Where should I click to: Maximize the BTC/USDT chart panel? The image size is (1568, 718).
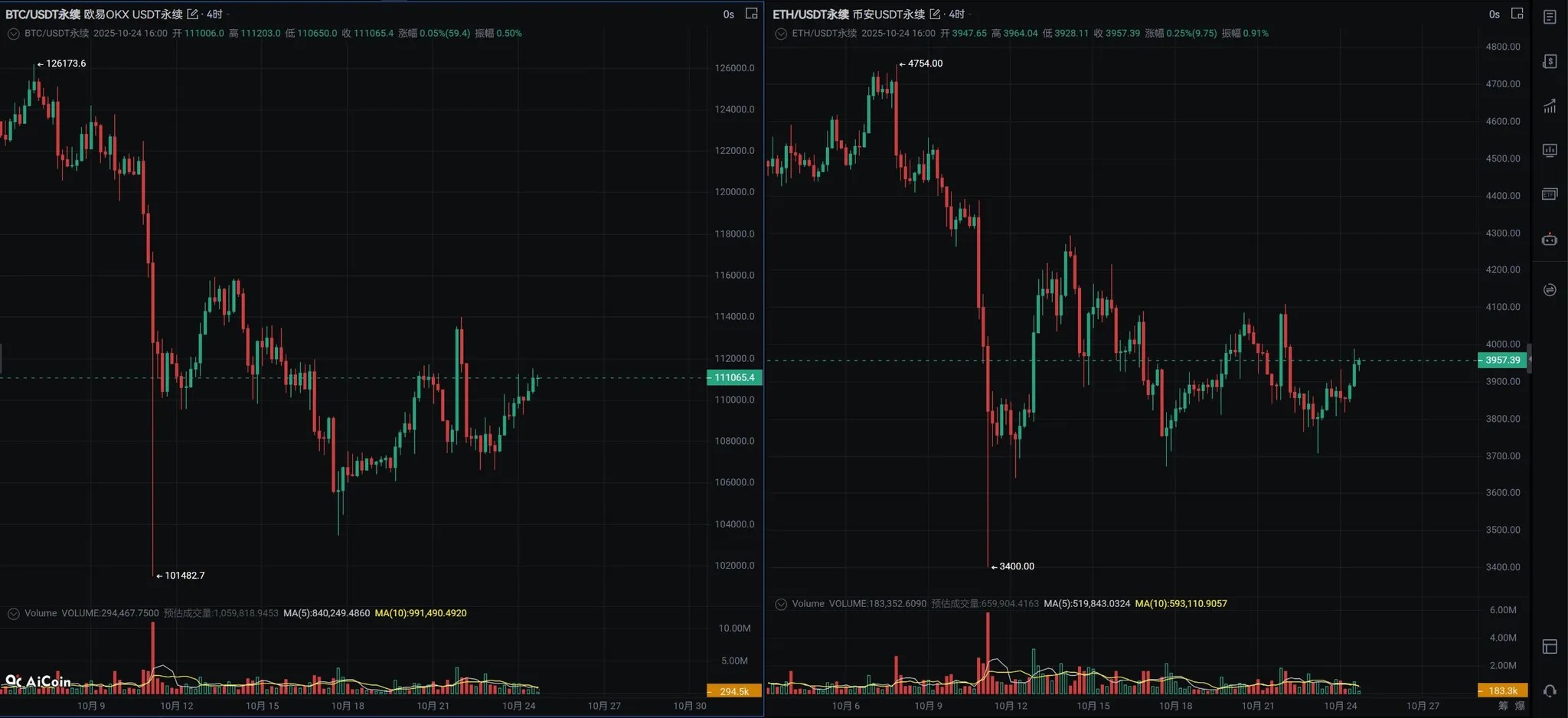[751, 14]
